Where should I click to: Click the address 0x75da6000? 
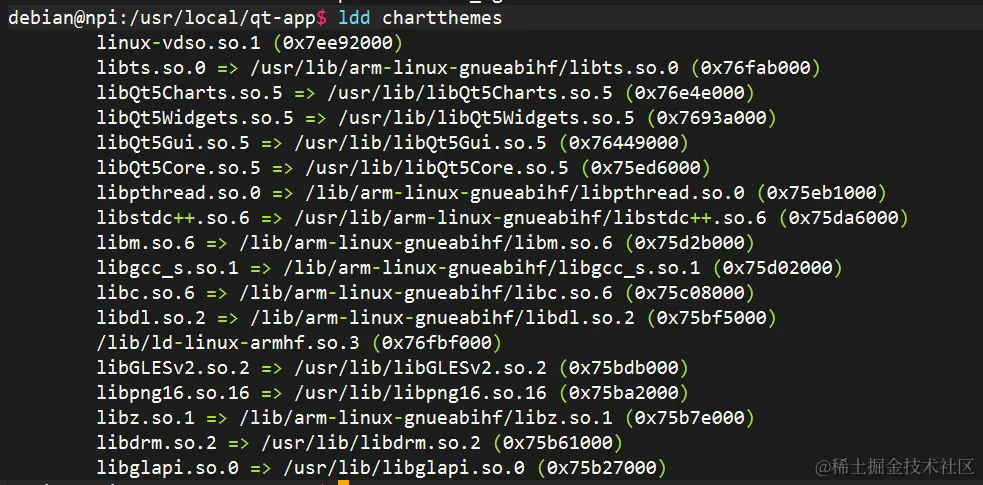tap(844, 217)
